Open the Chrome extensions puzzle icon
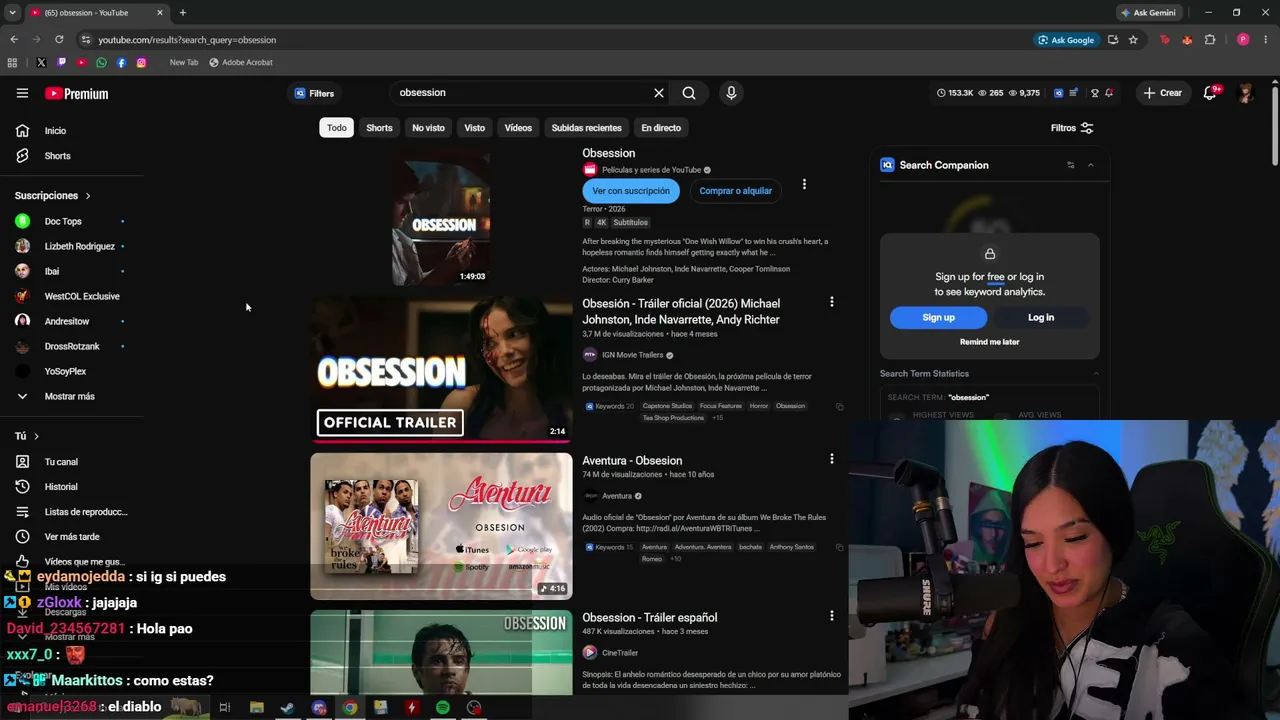Image resolution: width=1280 pixels, height=720 pixels. click(1210, 40)
